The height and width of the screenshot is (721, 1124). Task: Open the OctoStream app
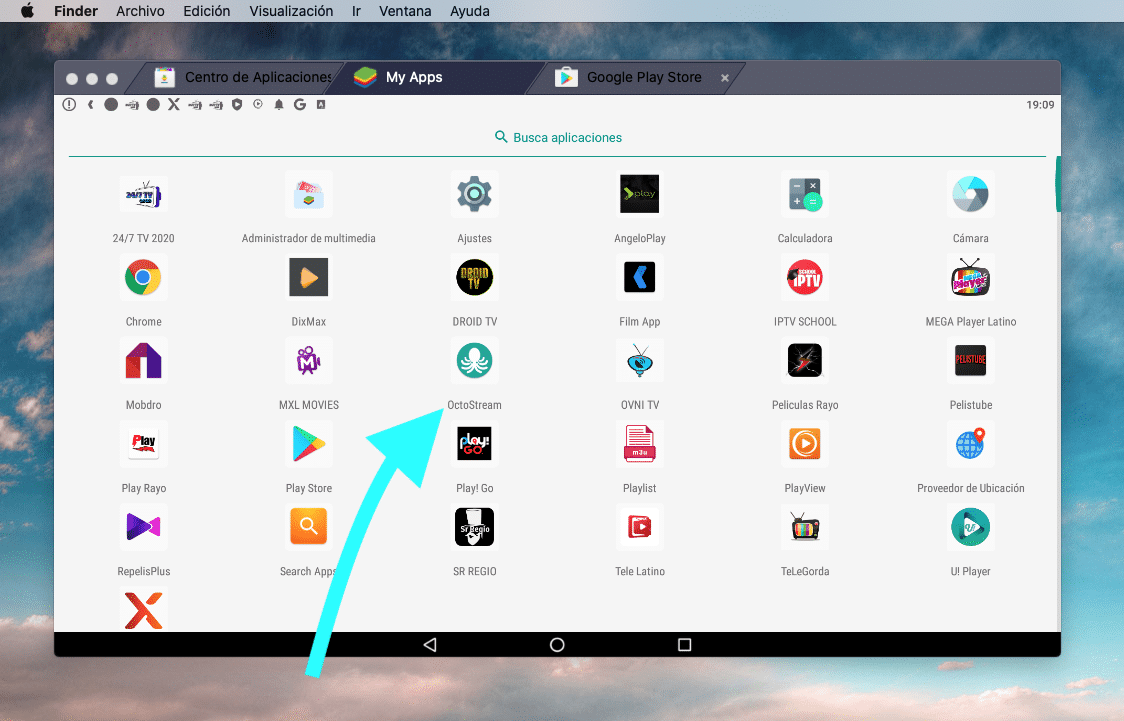(474, 361)
